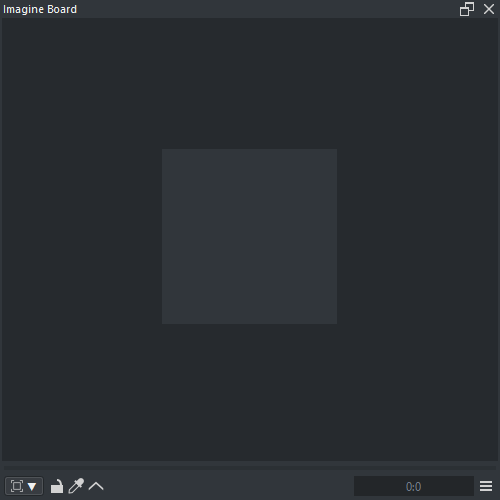Undock the Imagine Board panel
Viewport: 500px width, 500px height.
467,9
